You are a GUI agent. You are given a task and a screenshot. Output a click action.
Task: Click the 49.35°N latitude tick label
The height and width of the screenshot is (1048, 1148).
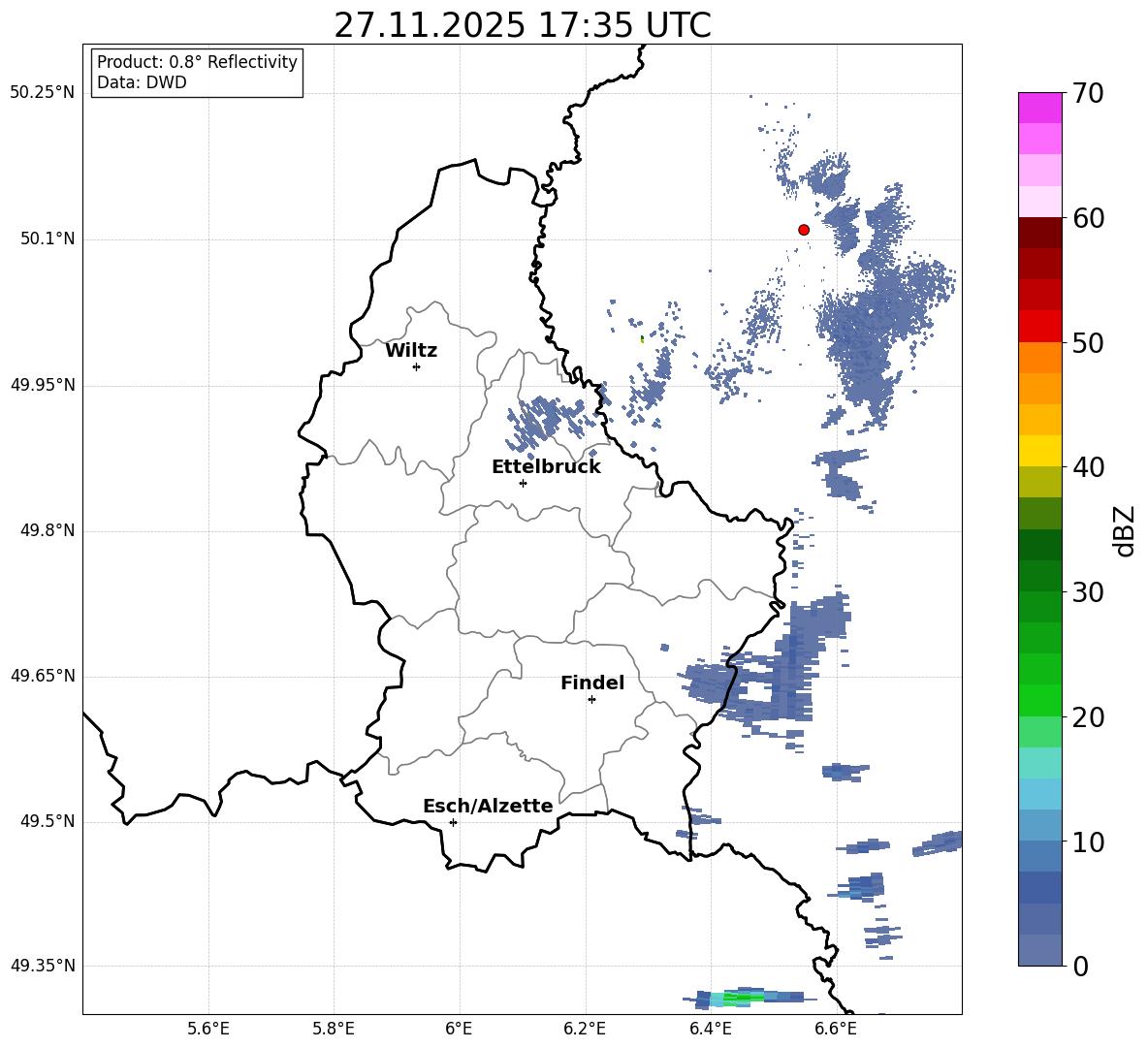[x=43, y=966]
